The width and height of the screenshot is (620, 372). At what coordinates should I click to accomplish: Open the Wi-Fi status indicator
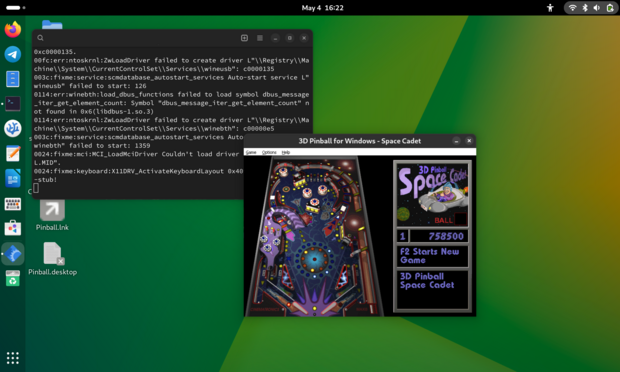tap(573, 8)
